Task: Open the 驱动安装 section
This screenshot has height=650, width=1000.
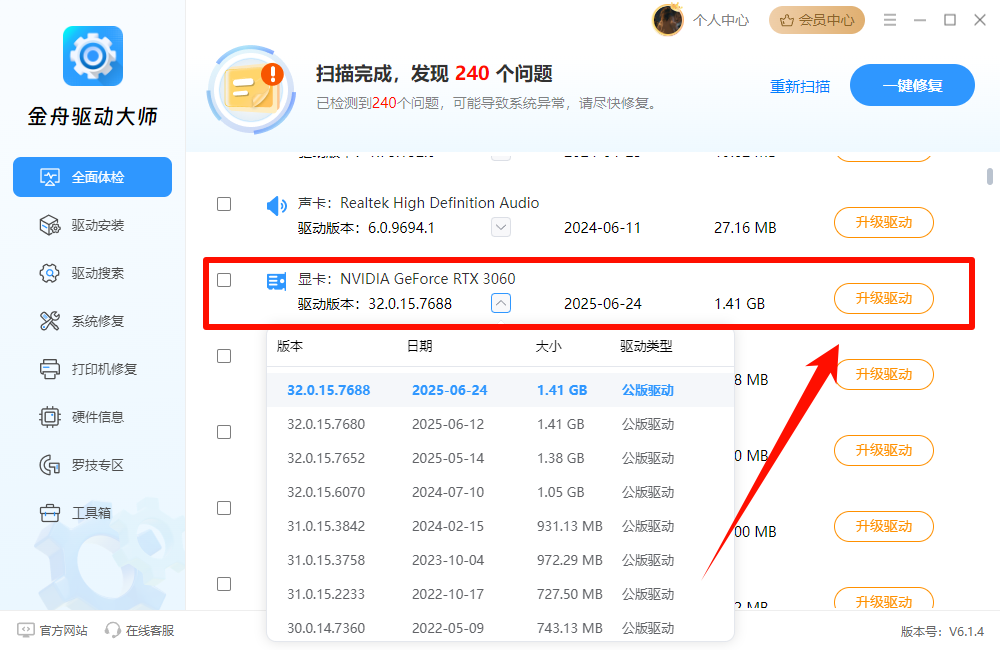Action: coord(92,225)
